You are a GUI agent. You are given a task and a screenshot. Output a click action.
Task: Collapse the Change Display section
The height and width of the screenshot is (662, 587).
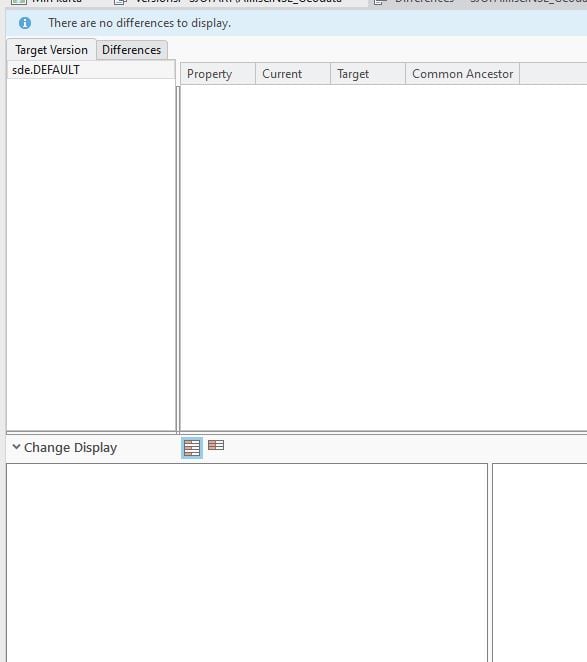[x=16, y=447]
